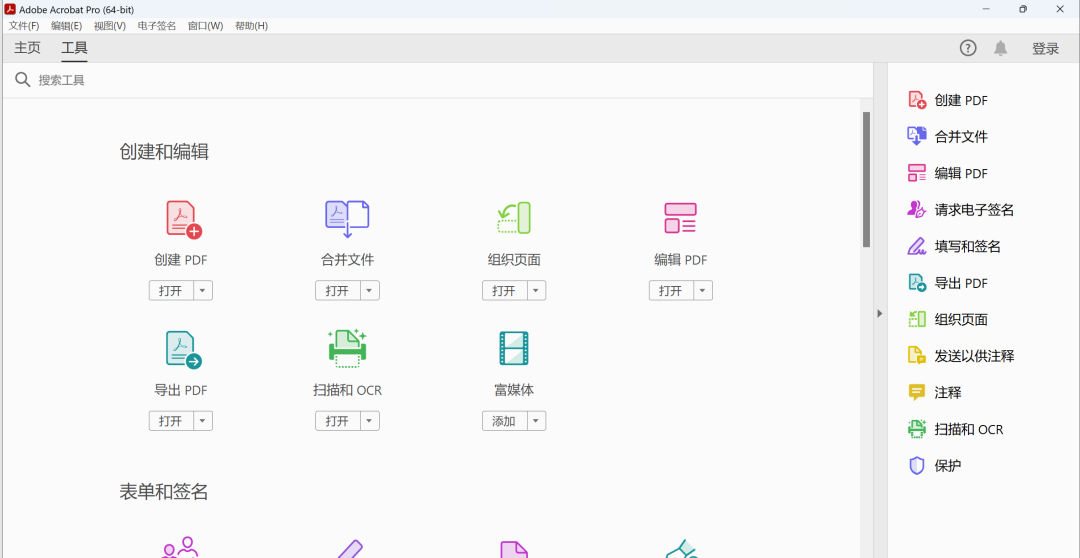Viewport: 1080px width, 558px height.
Task: Click 发送以供注释 label in right sidebar
Action: point(974,356)
